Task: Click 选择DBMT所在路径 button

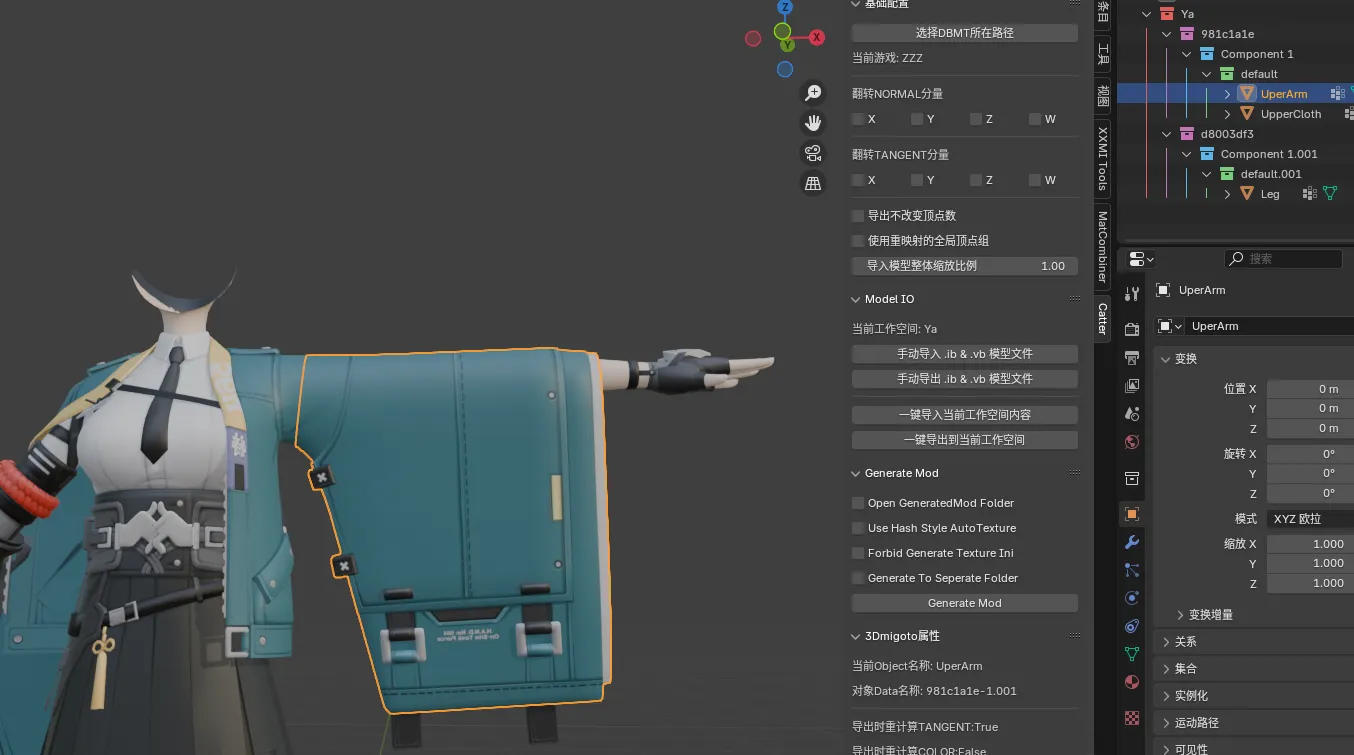Action: (x=965, y=33)
